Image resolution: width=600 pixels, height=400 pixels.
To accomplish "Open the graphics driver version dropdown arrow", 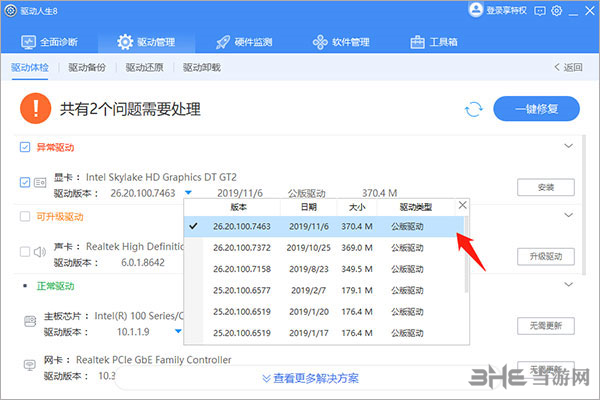I will pos(188,193).
